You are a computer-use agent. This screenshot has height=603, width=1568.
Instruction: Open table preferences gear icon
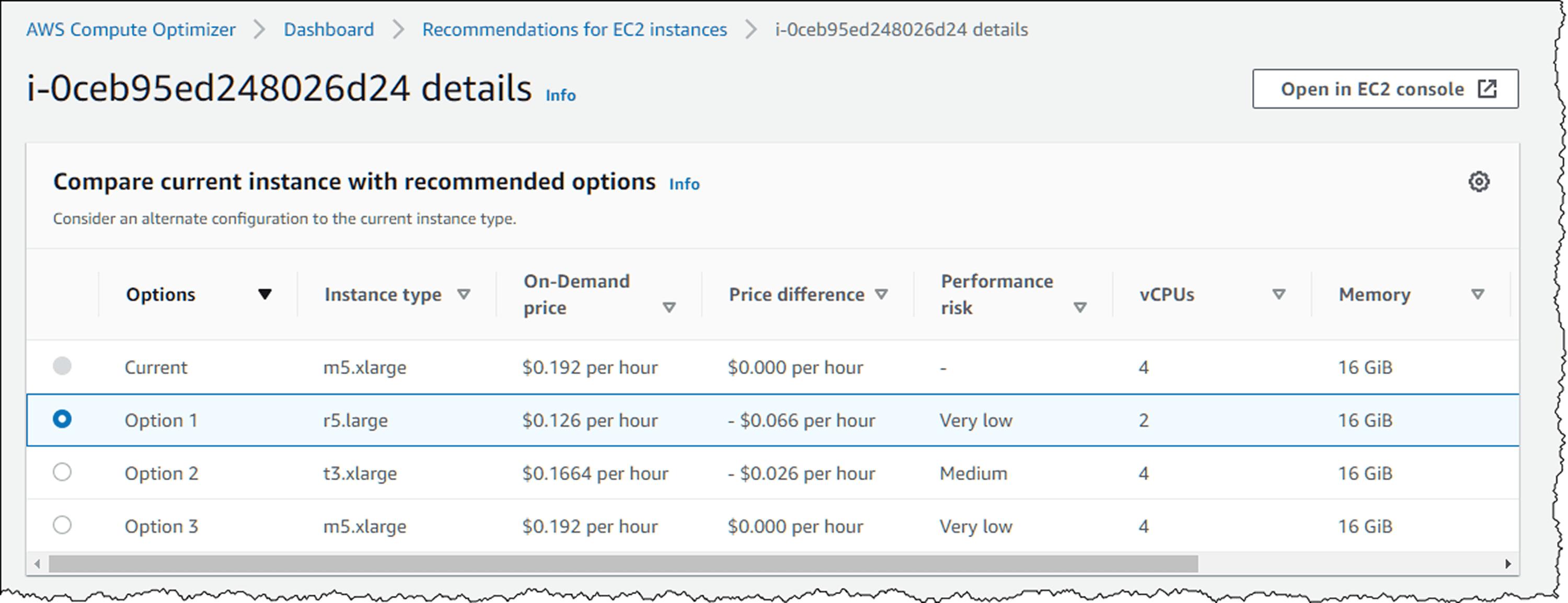coord(1479,181)
